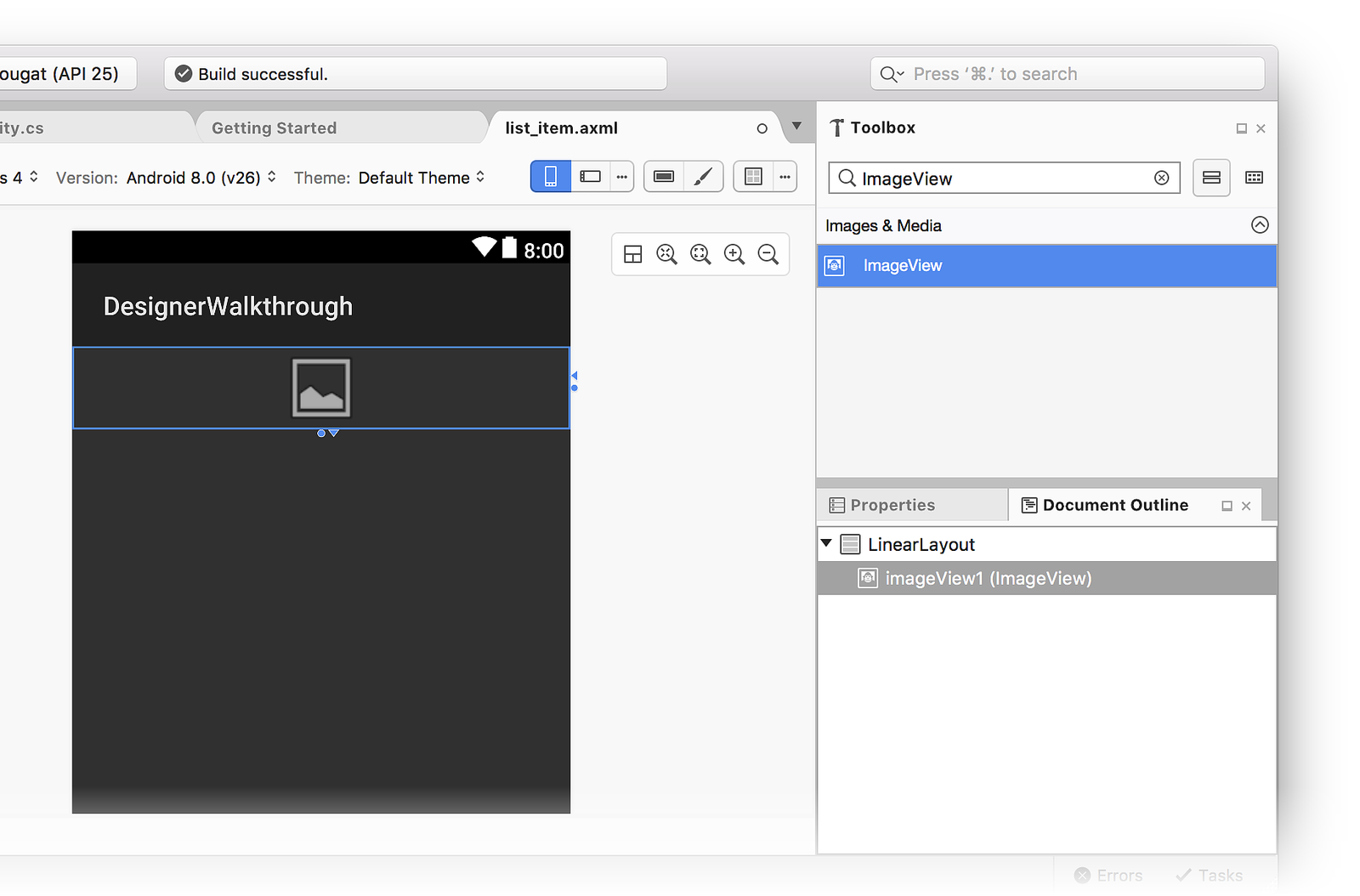The image size is (1360, 896).
Task: Switch to the list_item.axml tab
Action: (x=633, y=128)
